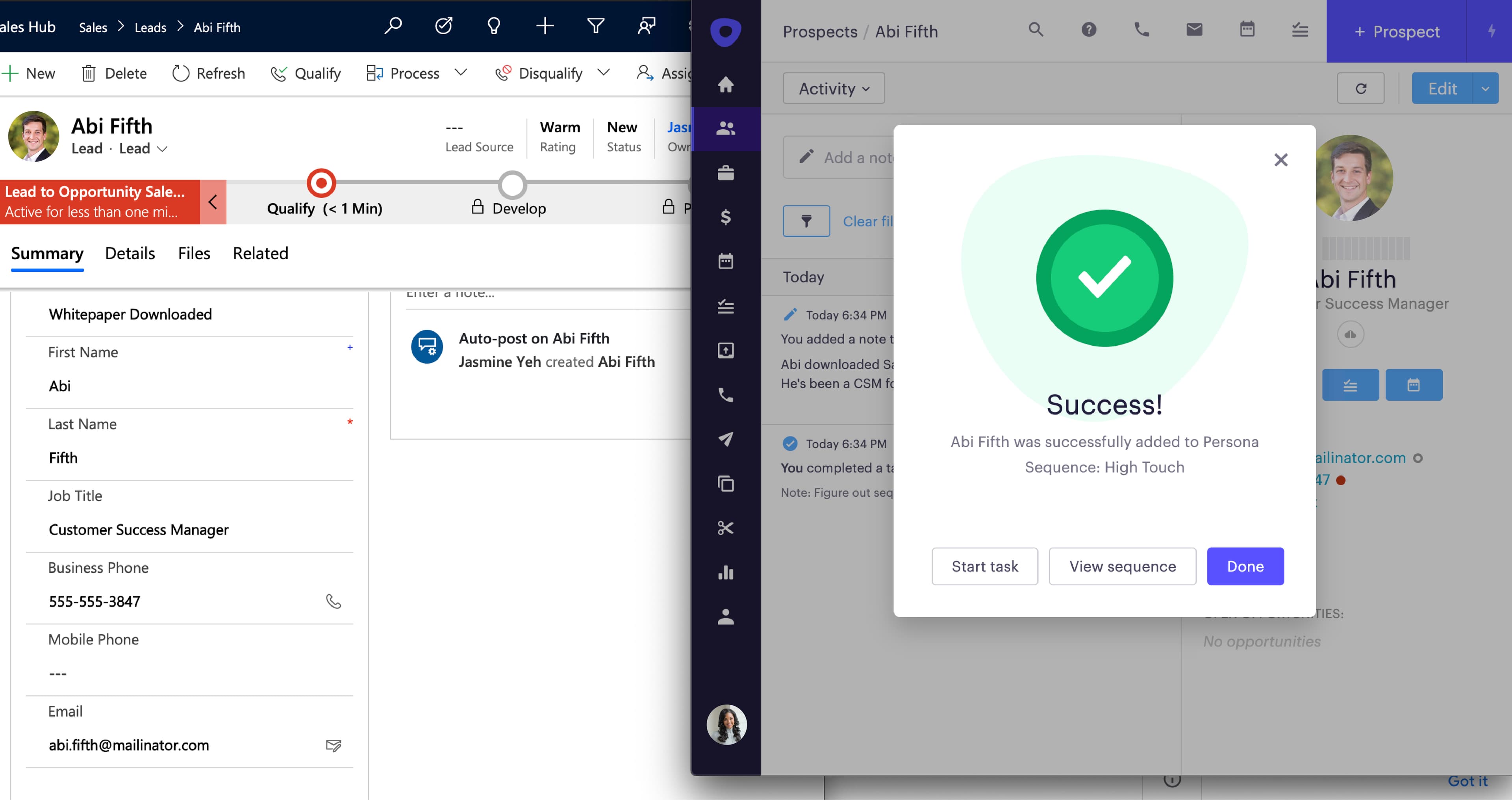This screenshot has width=1512, height=800.
Task: Click the Email field value
Action: 128,745
